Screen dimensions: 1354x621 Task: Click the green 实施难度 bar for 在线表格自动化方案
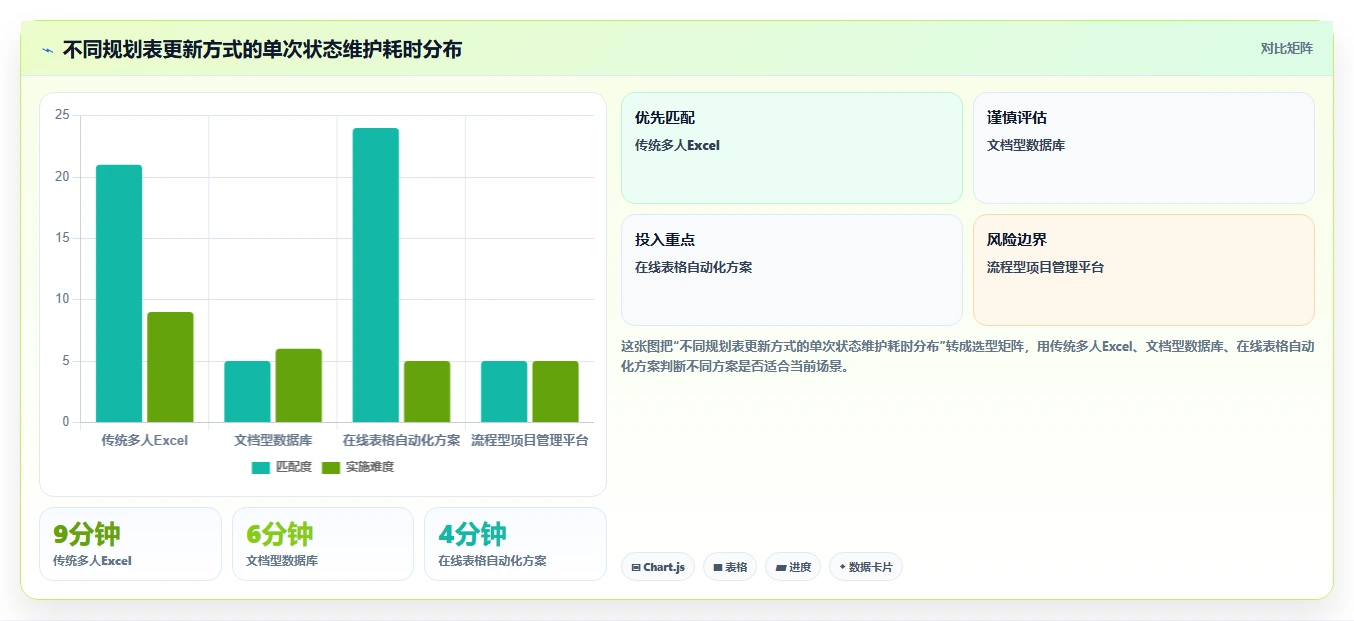(427, 391)
